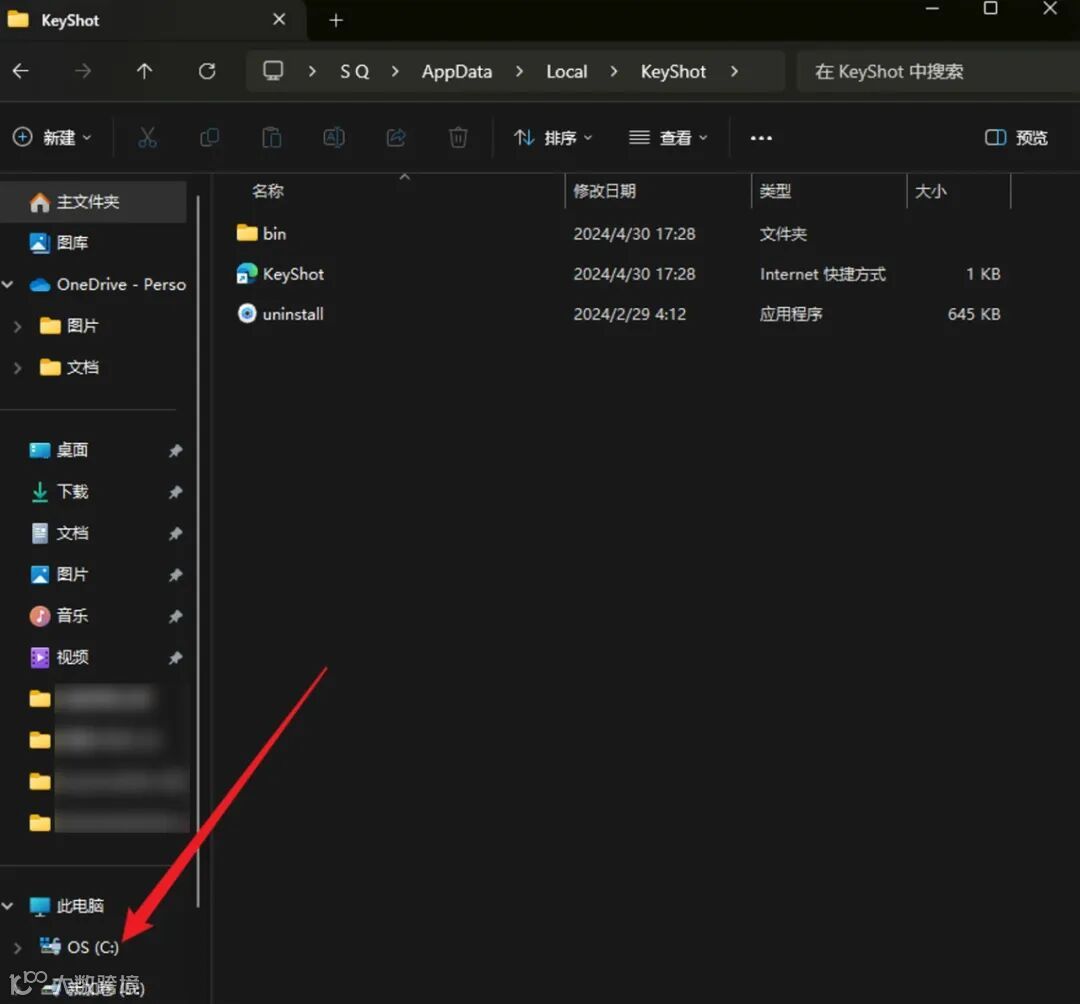Open the See more three-dots menu
Image resolution: width=1080 pixels, height=1004 pixels.
click(761, 138)
